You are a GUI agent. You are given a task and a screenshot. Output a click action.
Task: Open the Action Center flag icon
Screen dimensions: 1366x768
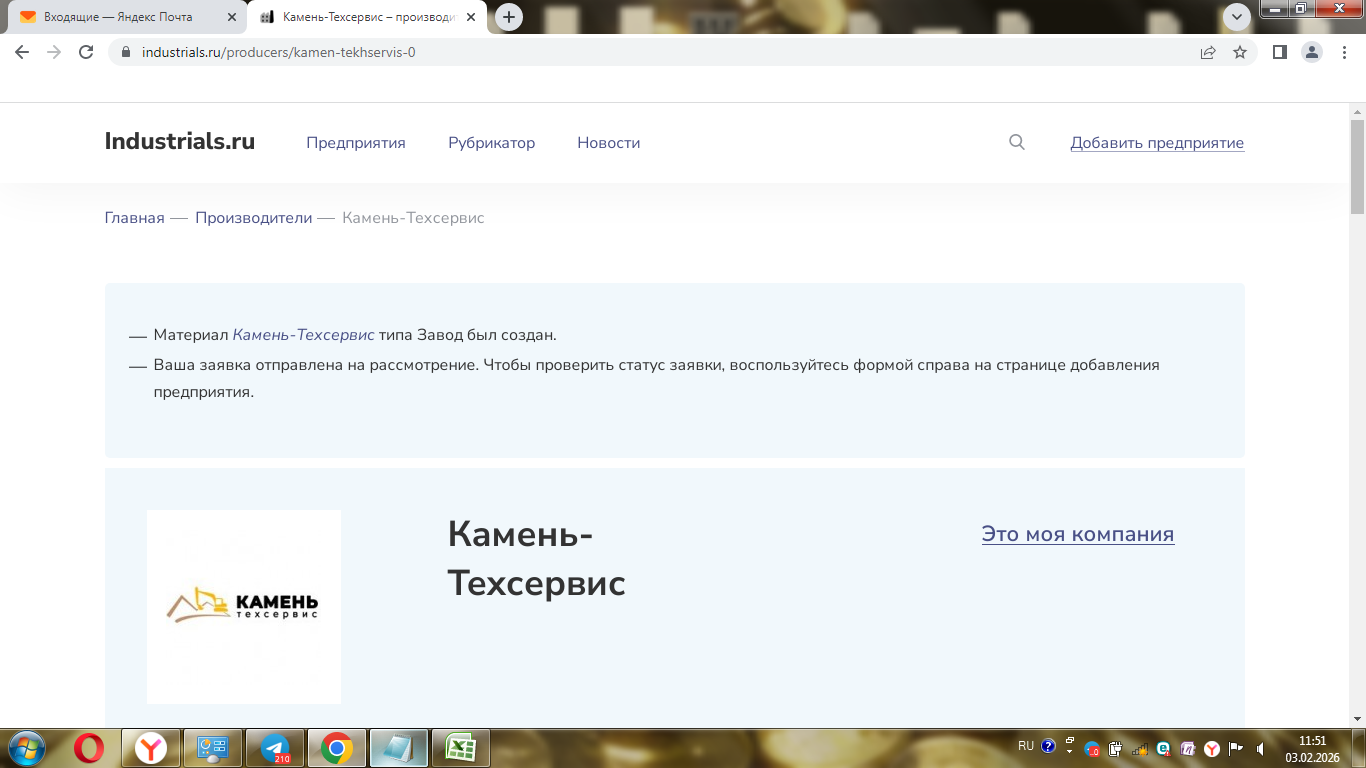coord(1236,748)
